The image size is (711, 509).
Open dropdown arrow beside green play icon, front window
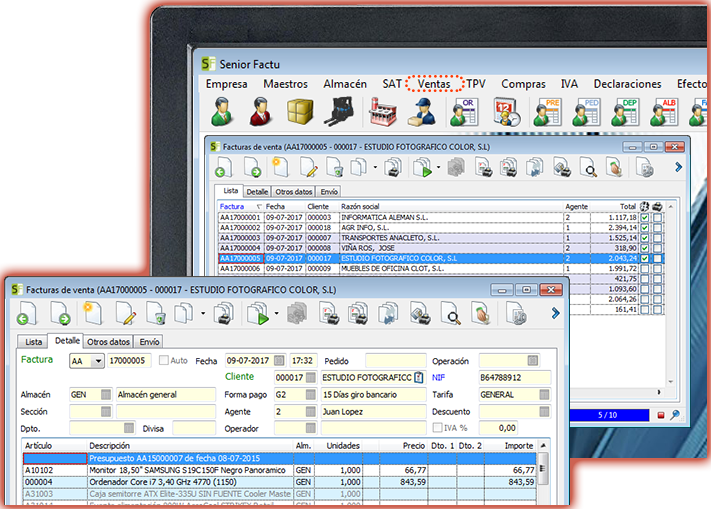point(276,313)
